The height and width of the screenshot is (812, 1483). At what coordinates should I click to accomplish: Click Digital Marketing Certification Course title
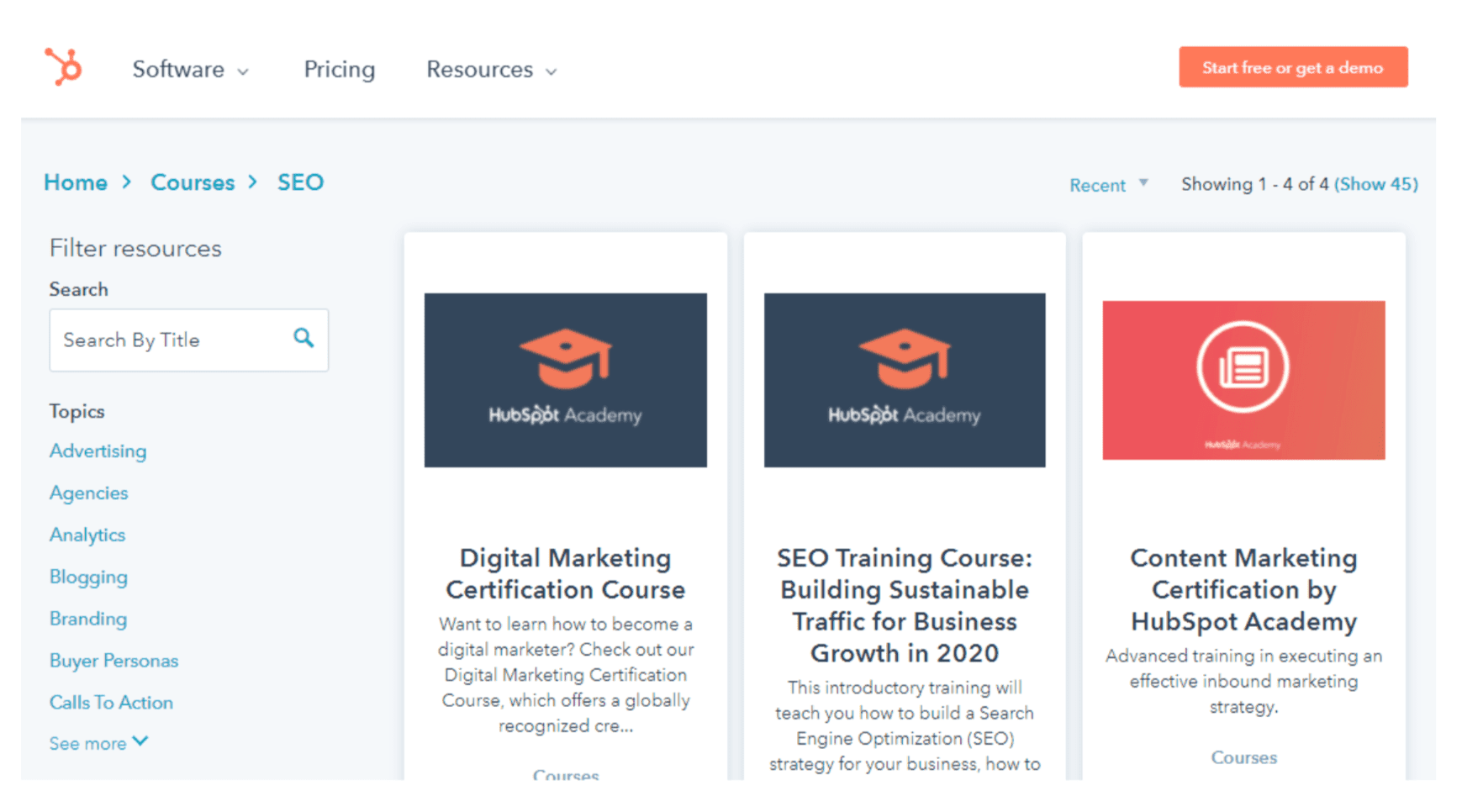click(x=566, y=574)
